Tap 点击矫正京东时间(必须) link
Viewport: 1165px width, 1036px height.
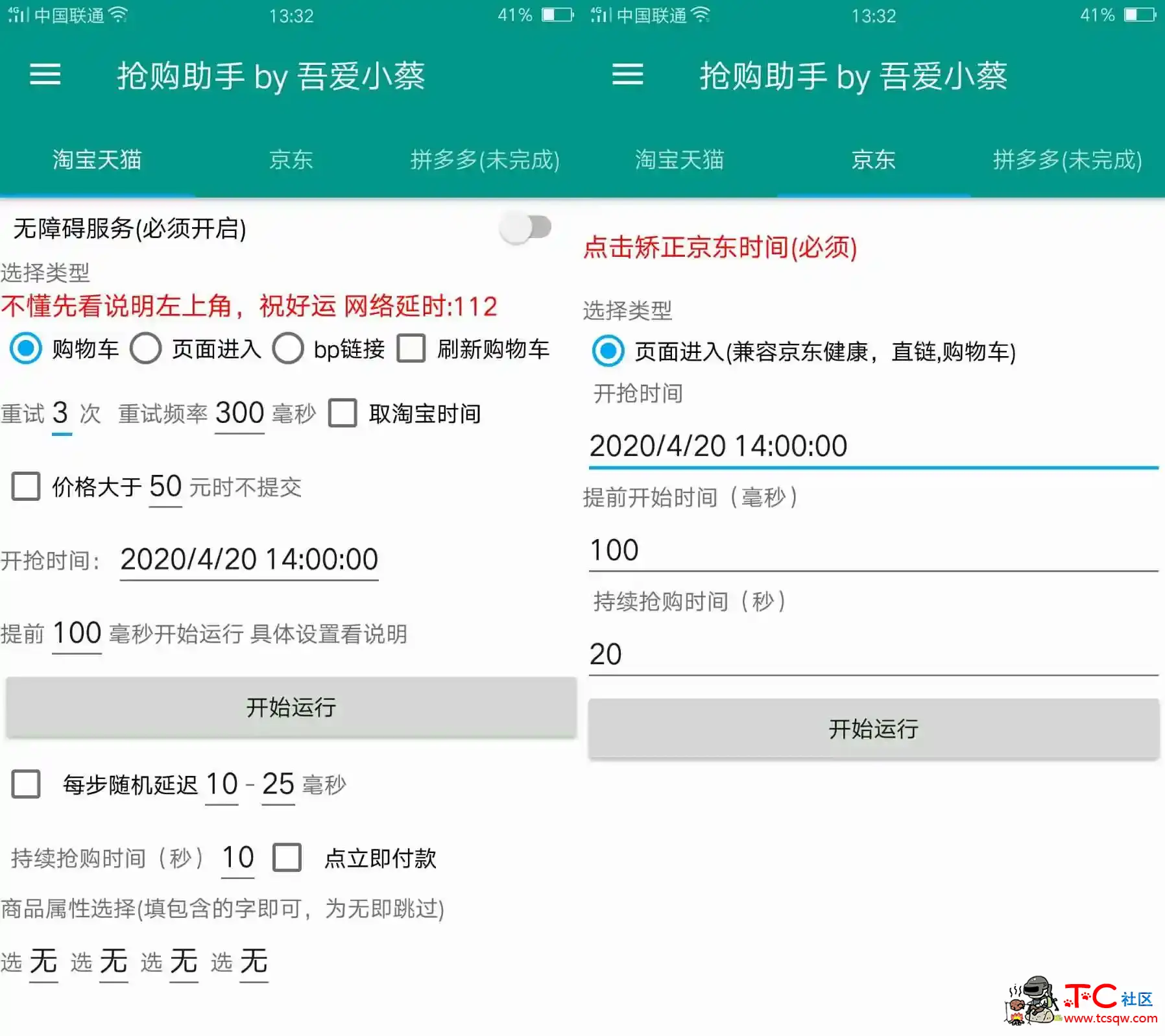pyautogui.click(x=720, y=247)
